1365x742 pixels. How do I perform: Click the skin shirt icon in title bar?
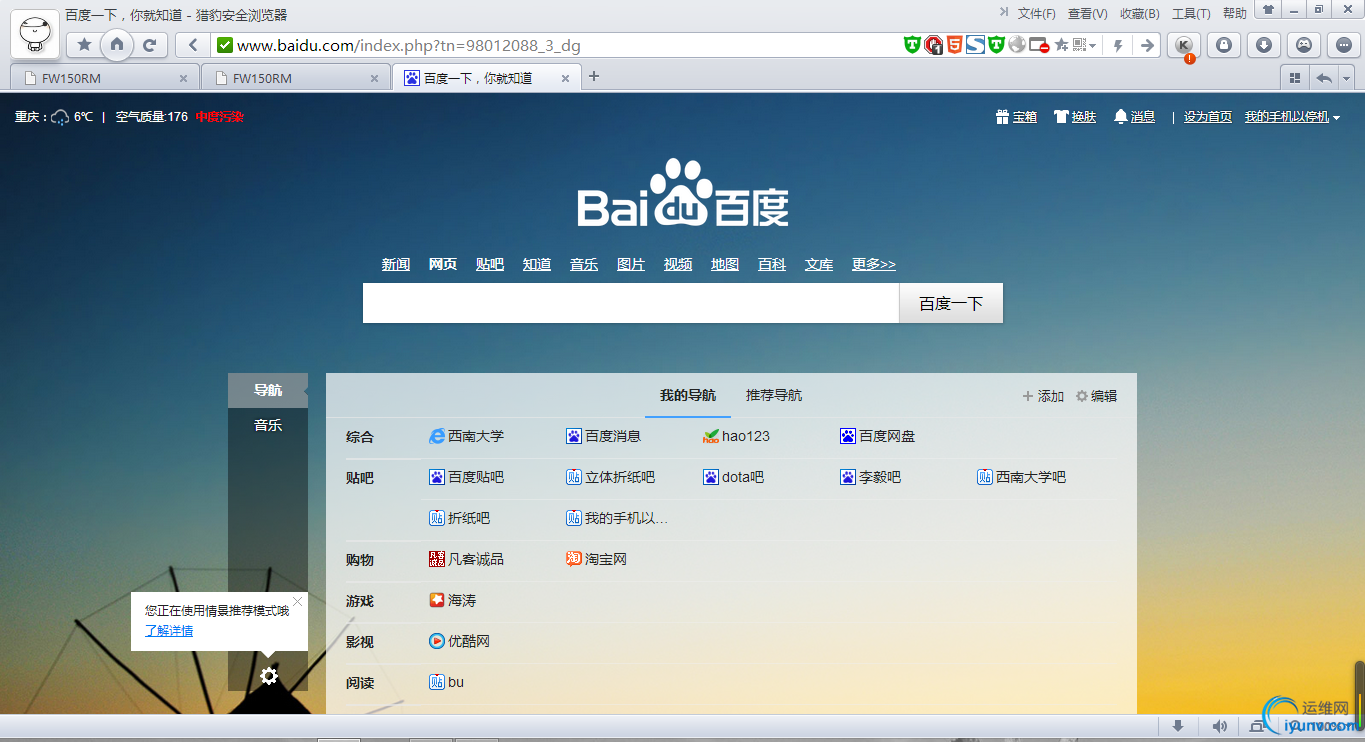click(1268, 10)
